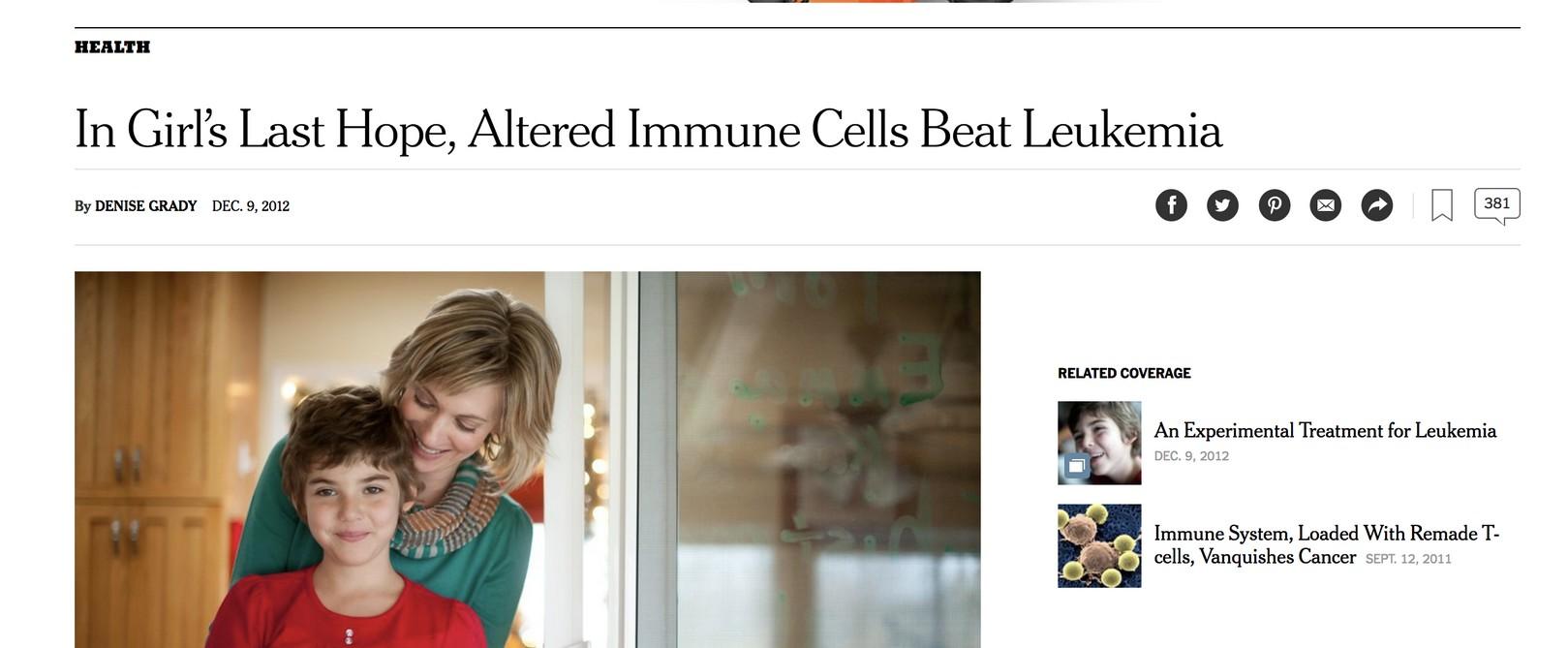Click Dec. 9, 2012 date under related article
The height and width of the screenshot is (648, 1568).
coord(1191,456)
